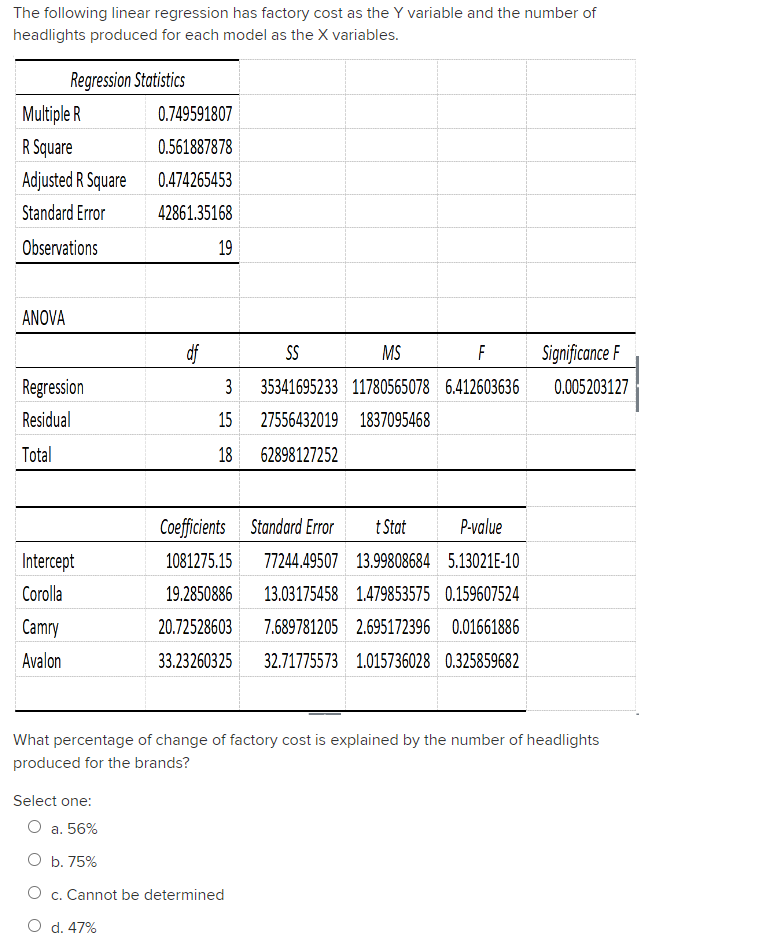
Task: Select the ANOVA section header
Action: coord(41,318)
